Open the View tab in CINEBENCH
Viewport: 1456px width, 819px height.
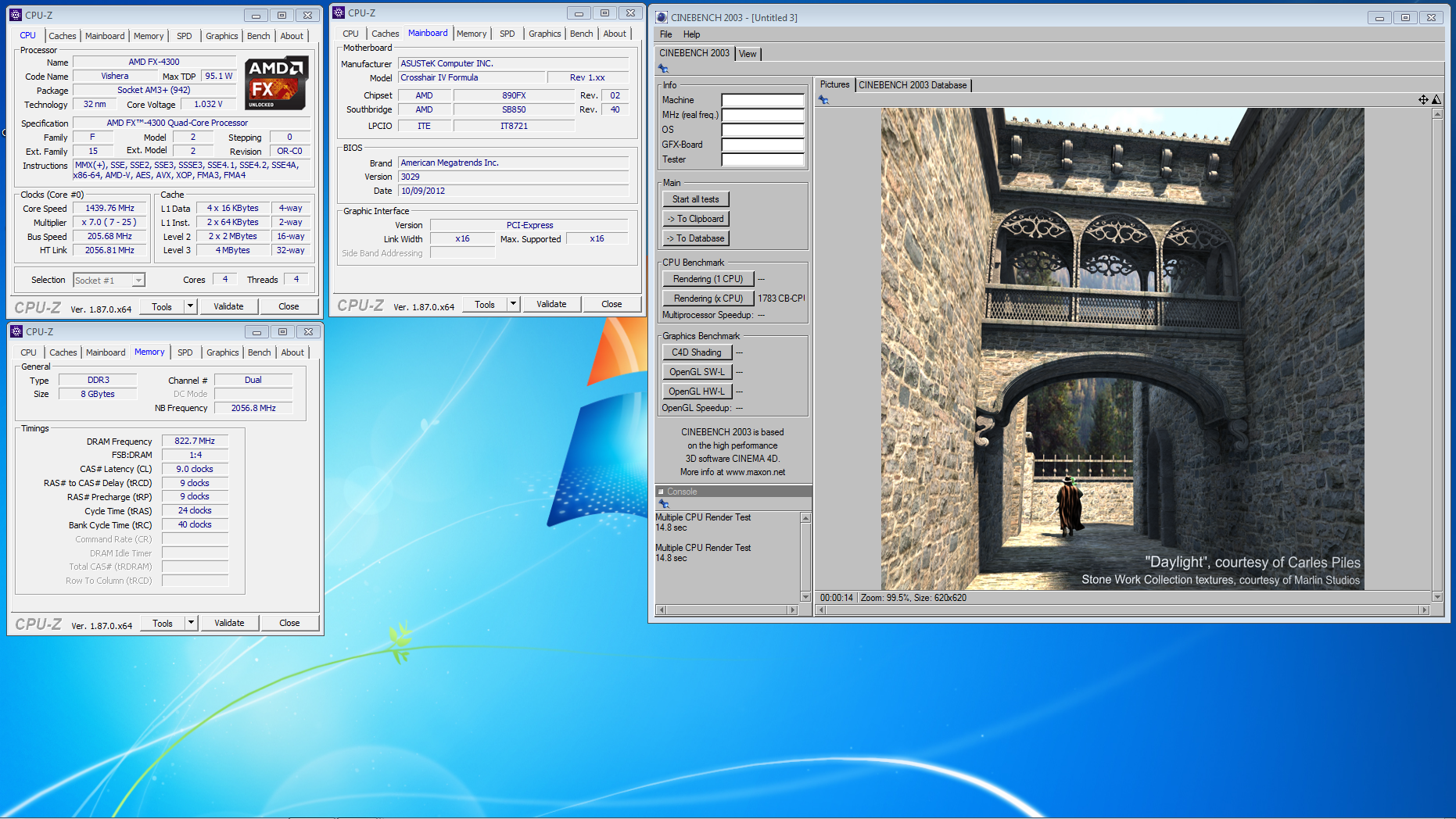(x=748, y=54)
